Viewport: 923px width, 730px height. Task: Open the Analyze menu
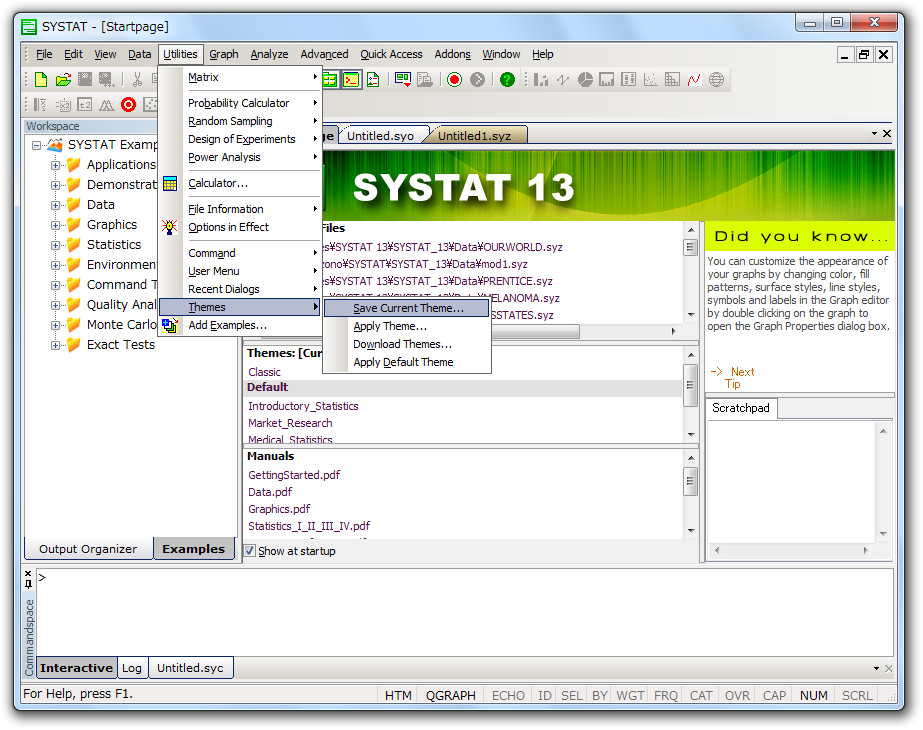(269, 54)
